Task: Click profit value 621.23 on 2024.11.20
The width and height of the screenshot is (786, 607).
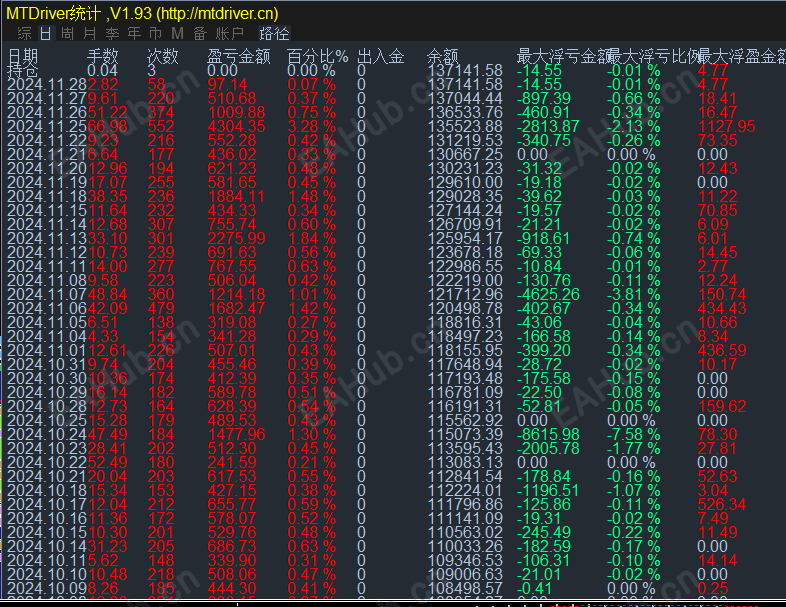Action: [232, 168]
